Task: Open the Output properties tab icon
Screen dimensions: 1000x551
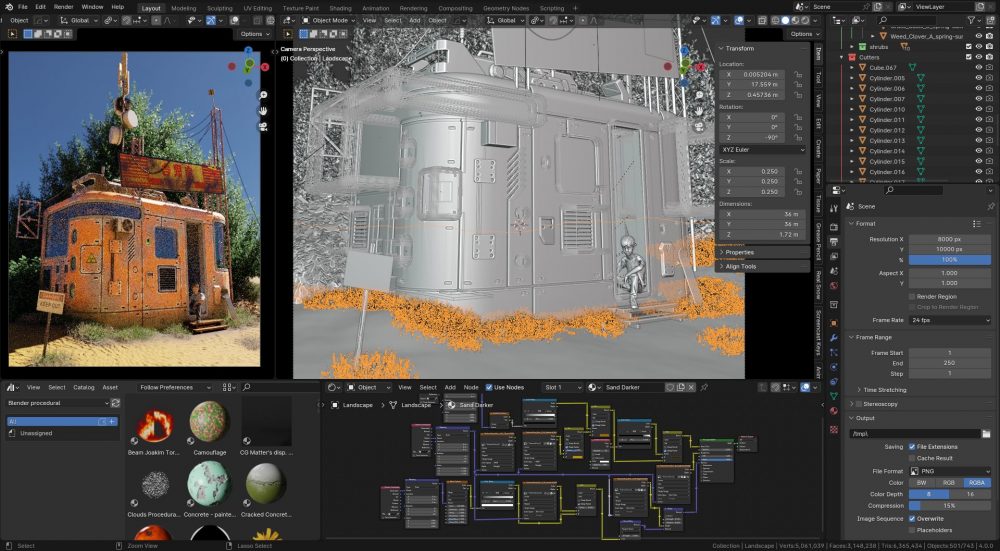Action: [834, 242]
